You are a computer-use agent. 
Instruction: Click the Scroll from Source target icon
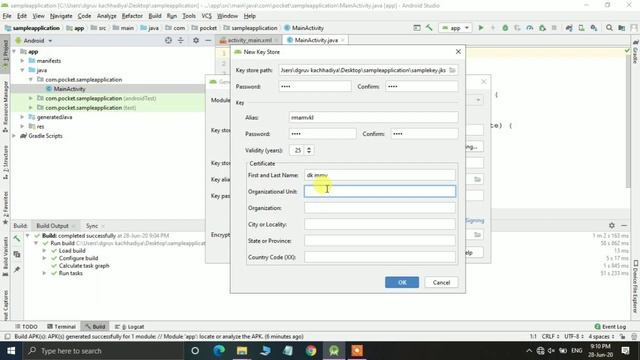click(168, 40)
